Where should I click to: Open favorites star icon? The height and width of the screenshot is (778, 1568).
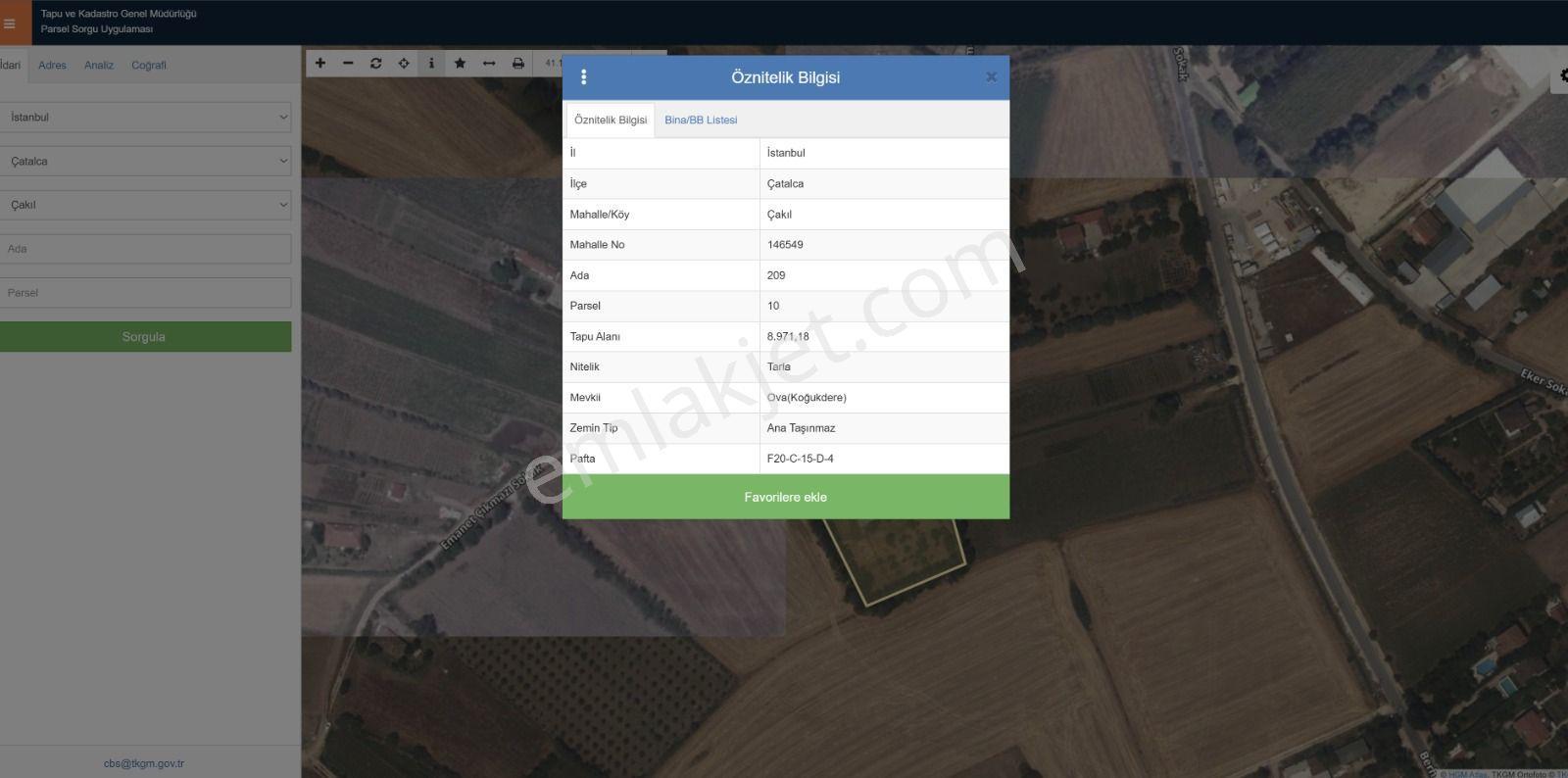[460, 63]
